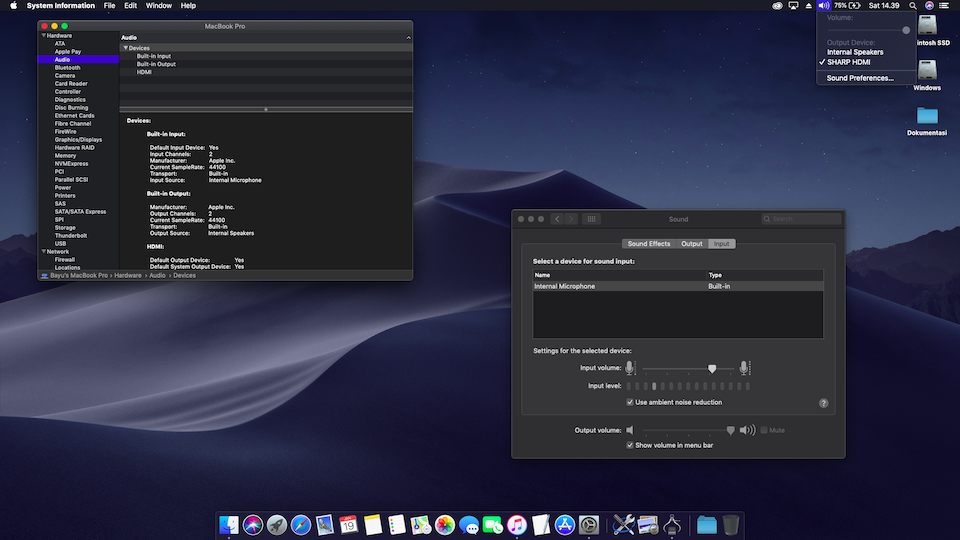Collapse the Hardware tree in sidebar
This screenshot has width=960, height=540.
coord(43,36)
